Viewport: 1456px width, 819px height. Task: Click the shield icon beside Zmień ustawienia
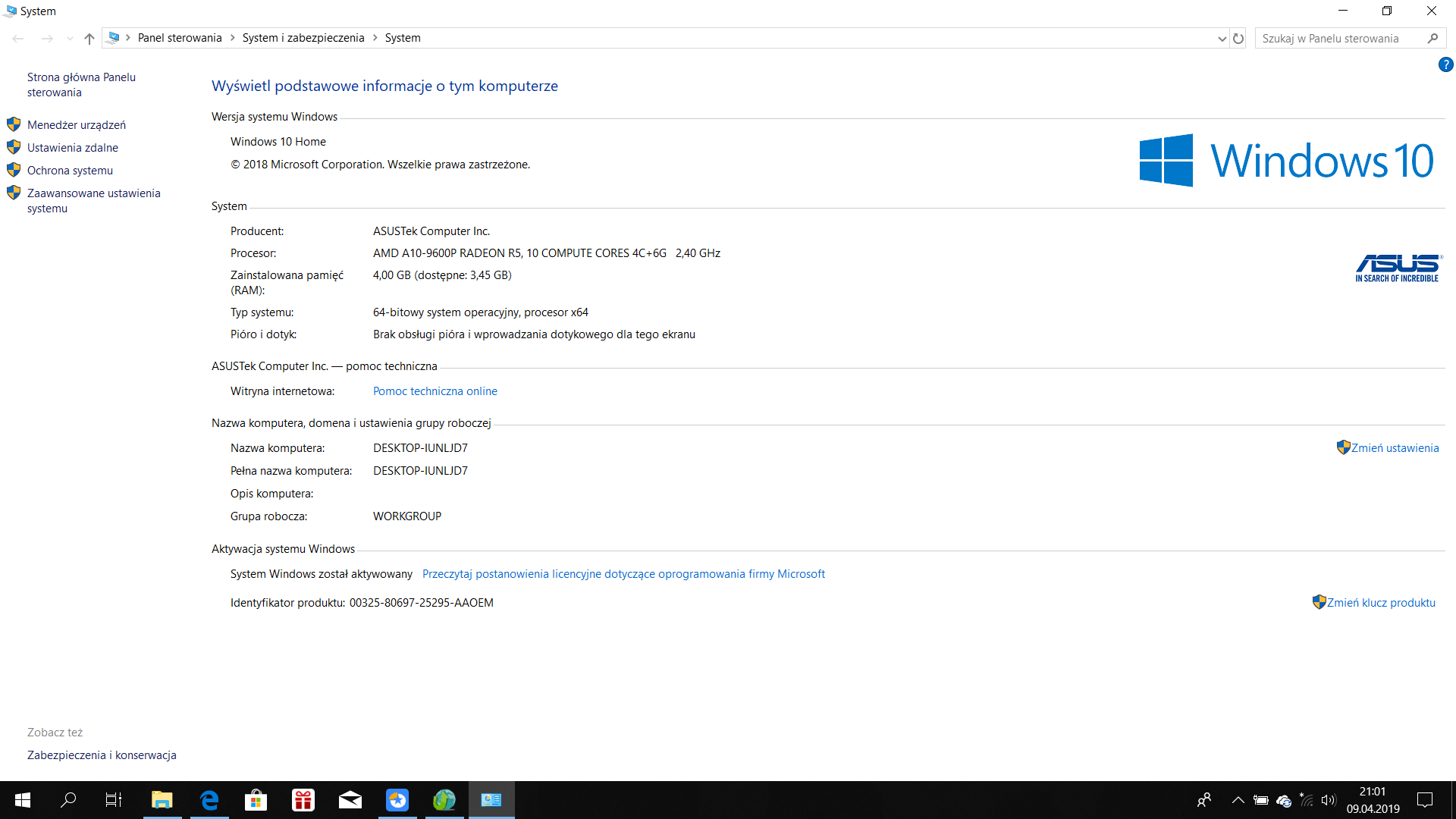(x=1343, y=447)
